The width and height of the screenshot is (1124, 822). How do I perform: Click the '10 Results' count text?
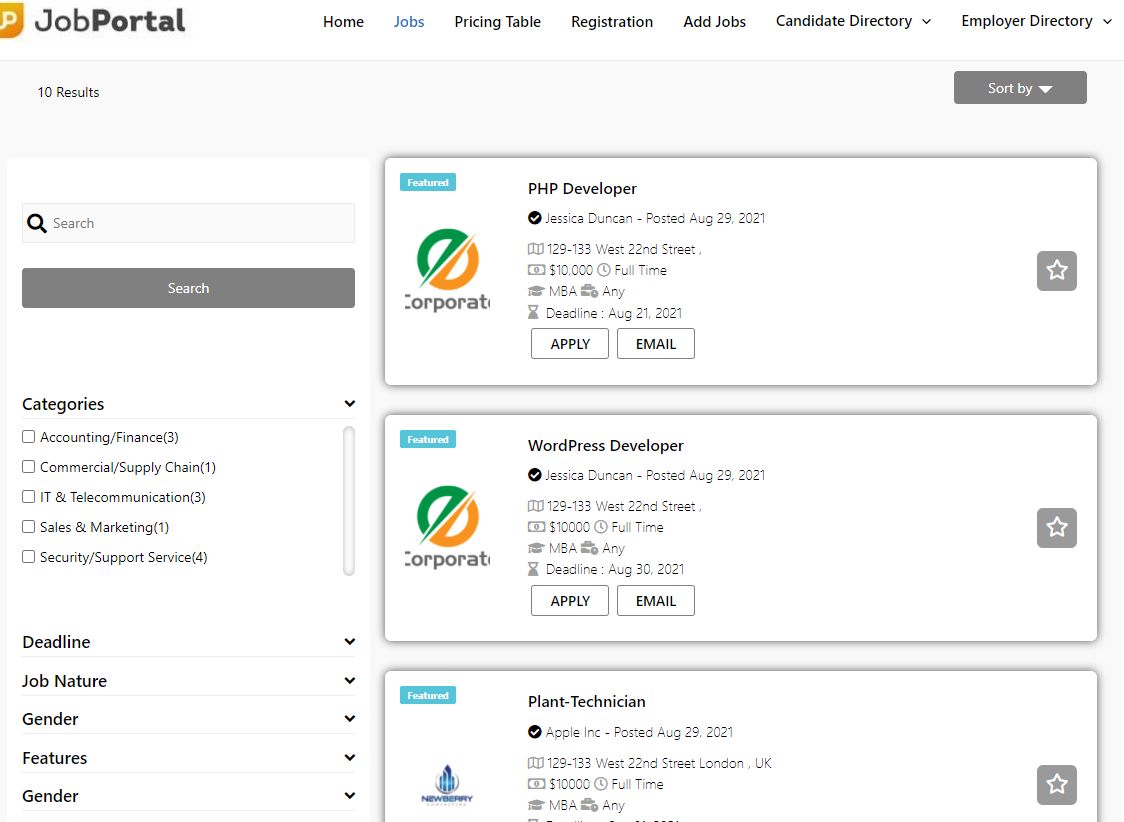click(68, 92)
